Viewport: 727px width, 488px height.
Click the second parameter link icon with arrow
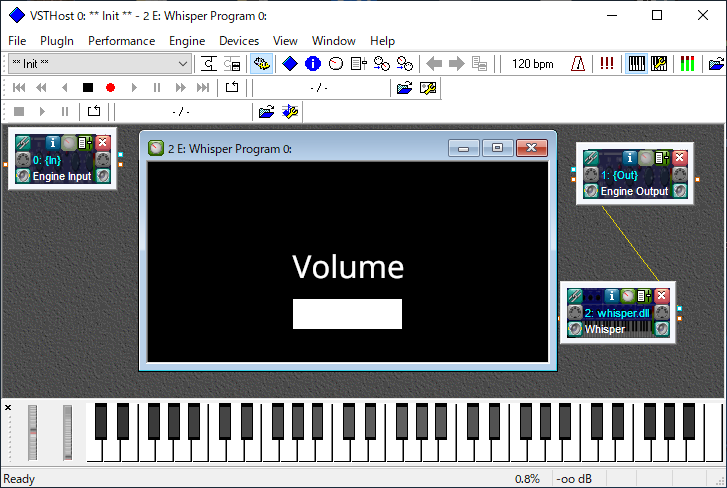[404, 63]
